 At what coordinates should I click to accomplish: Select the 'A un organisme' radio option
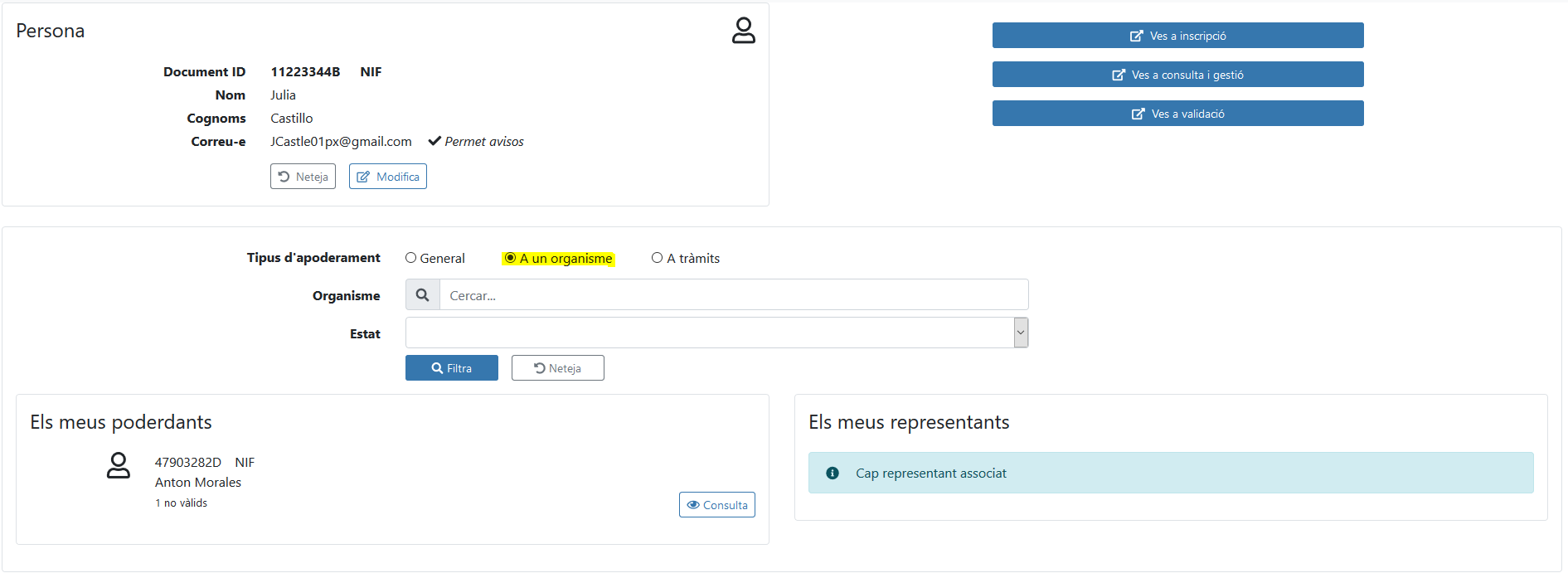(x=511, y=258)
